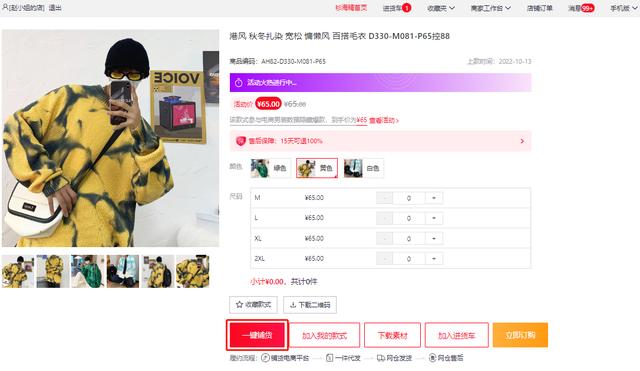Screen dimensions: 640x371
Task: Click the download icon on 下载二维码 button
Action: [293, 304]
